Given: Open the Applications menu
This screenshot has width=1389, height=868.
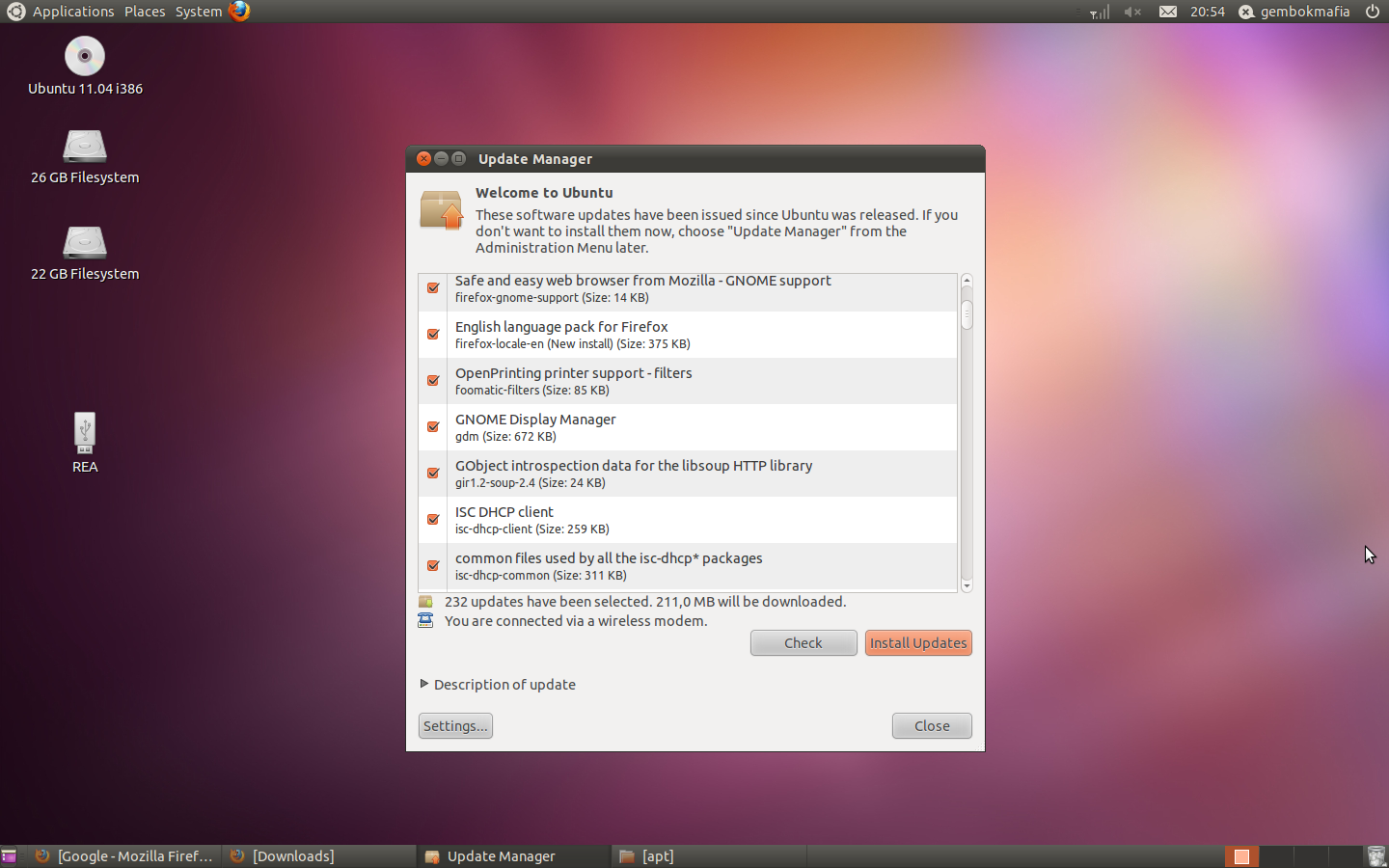Looking at the screenshot, I should click(73, 12).
